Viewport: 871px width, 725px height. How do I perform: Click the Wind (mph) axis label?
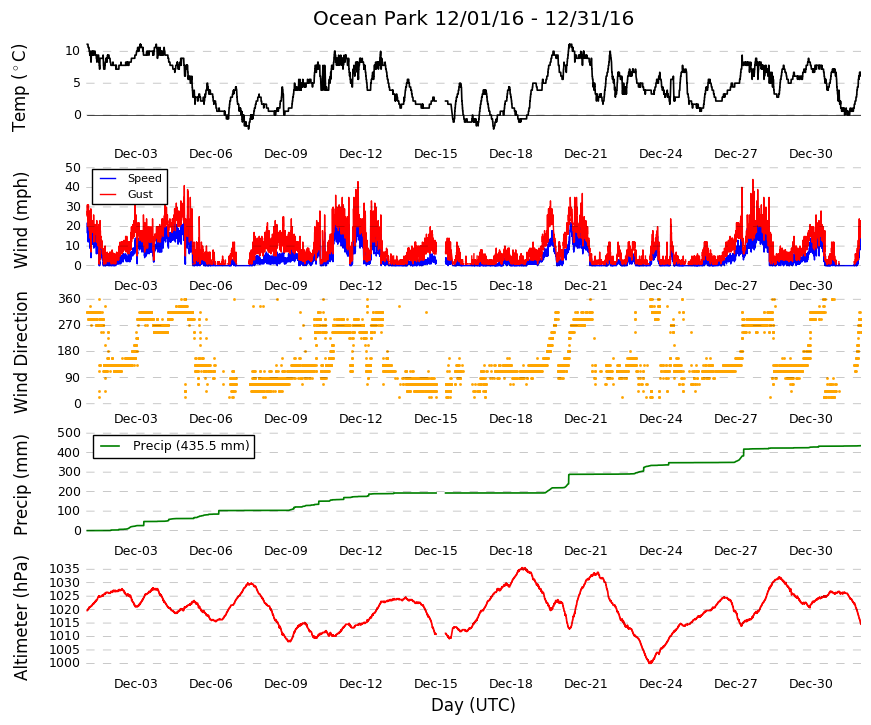[x=20, y=220]
